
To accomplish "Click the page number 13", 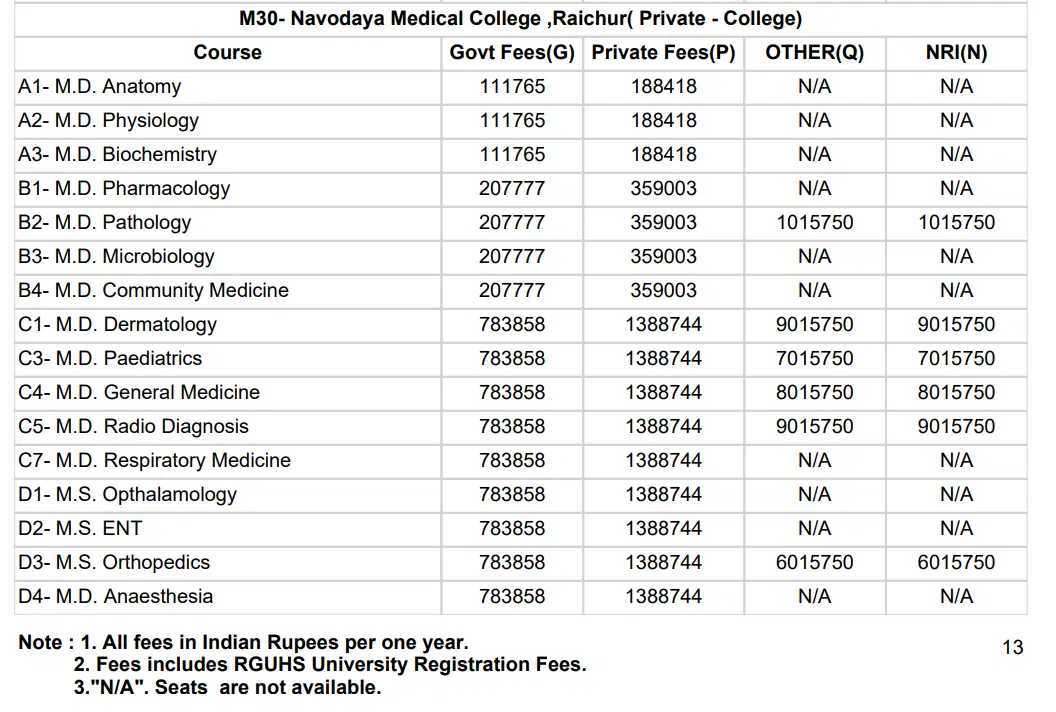I will (x=1012, y=648).
